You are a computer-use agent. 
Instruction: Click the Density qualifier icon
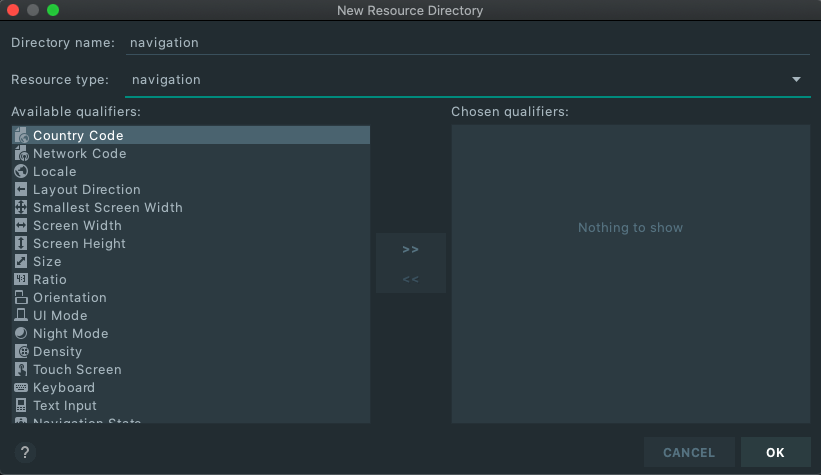pyautogui.click(x=21, y=351)
